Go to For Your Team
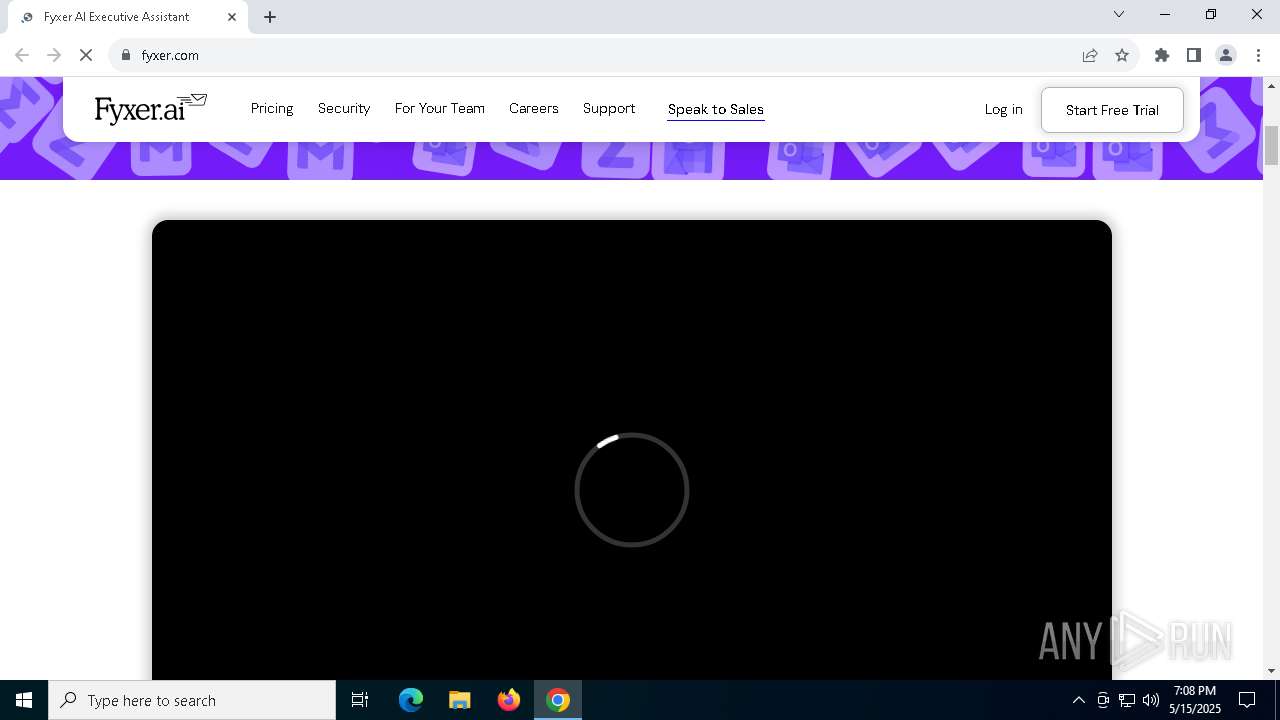 tap(440, 108)
